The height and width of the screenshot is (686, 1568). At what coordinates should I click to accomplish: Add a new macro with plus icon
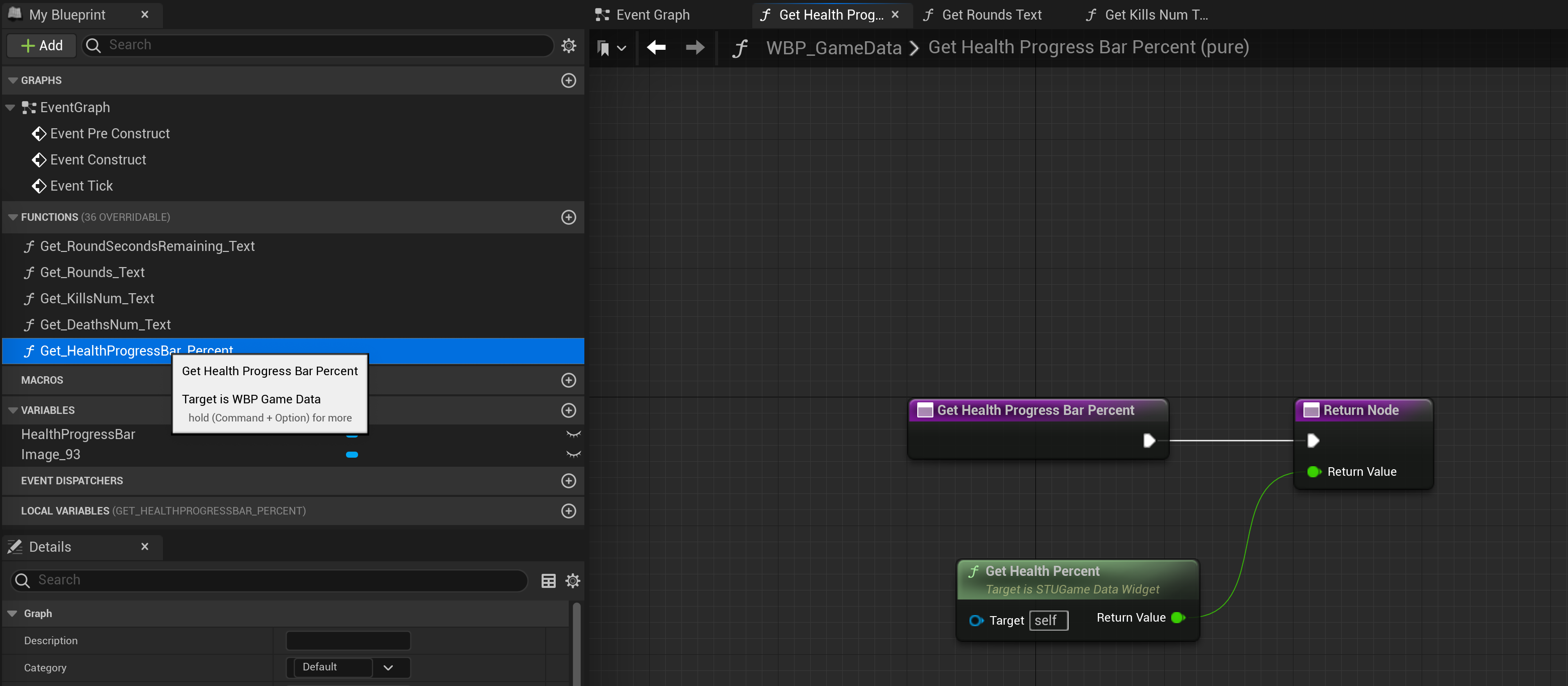tap(569, 380)
